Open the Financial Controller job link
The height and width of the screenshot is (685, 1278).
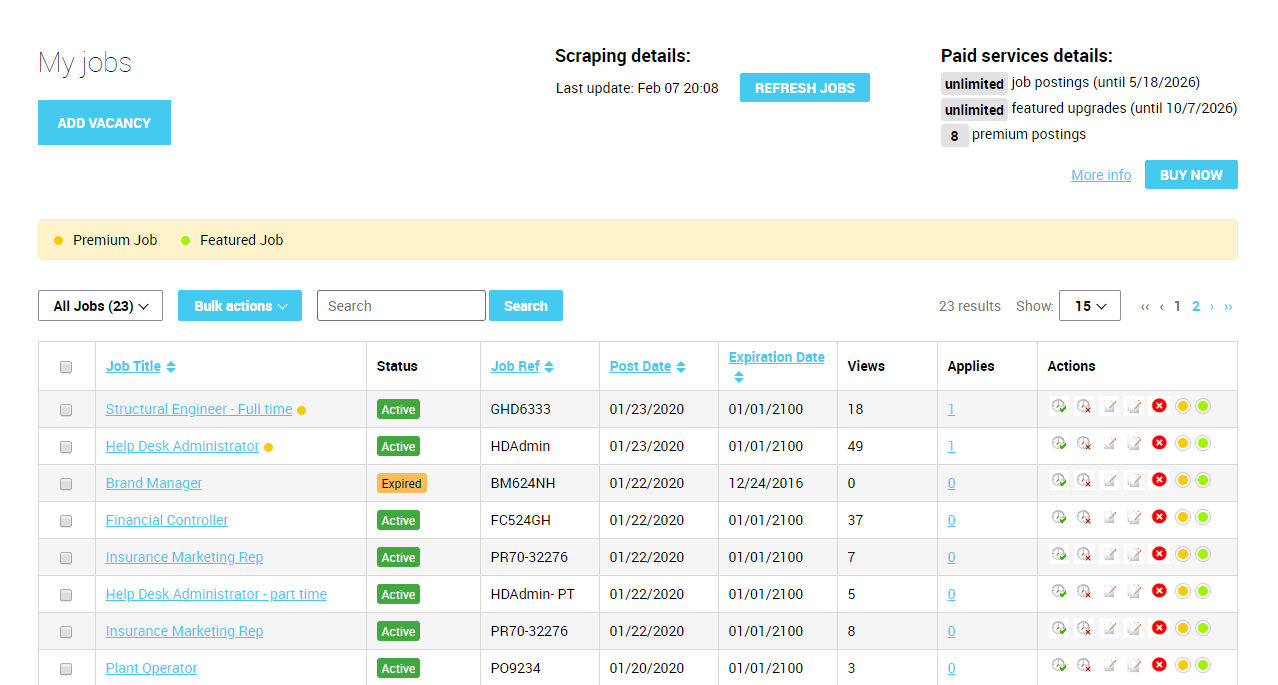click(x=167, y=520)
